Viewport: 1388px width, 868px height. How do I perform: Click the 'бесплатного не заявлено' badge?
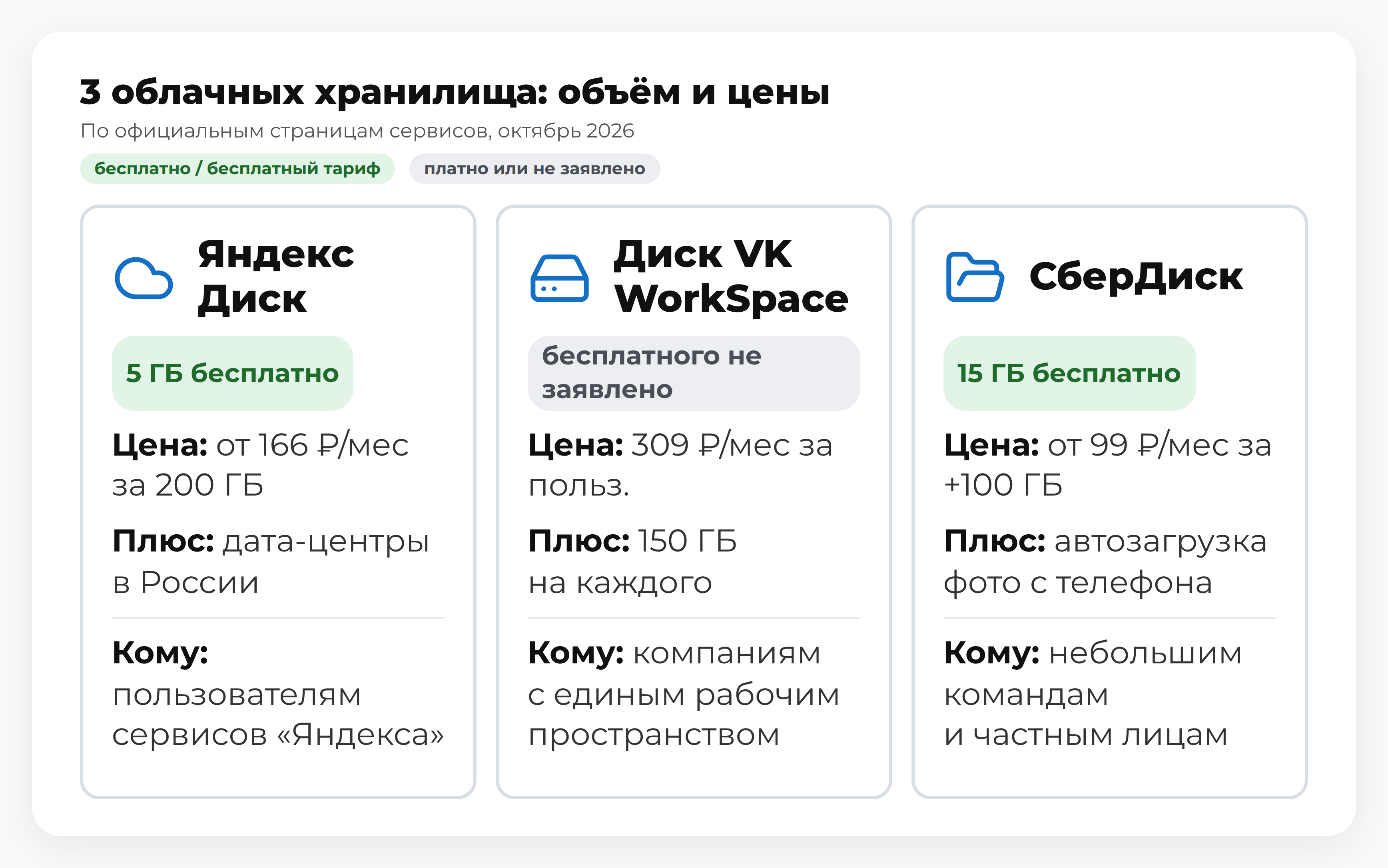tap(694, 373)
